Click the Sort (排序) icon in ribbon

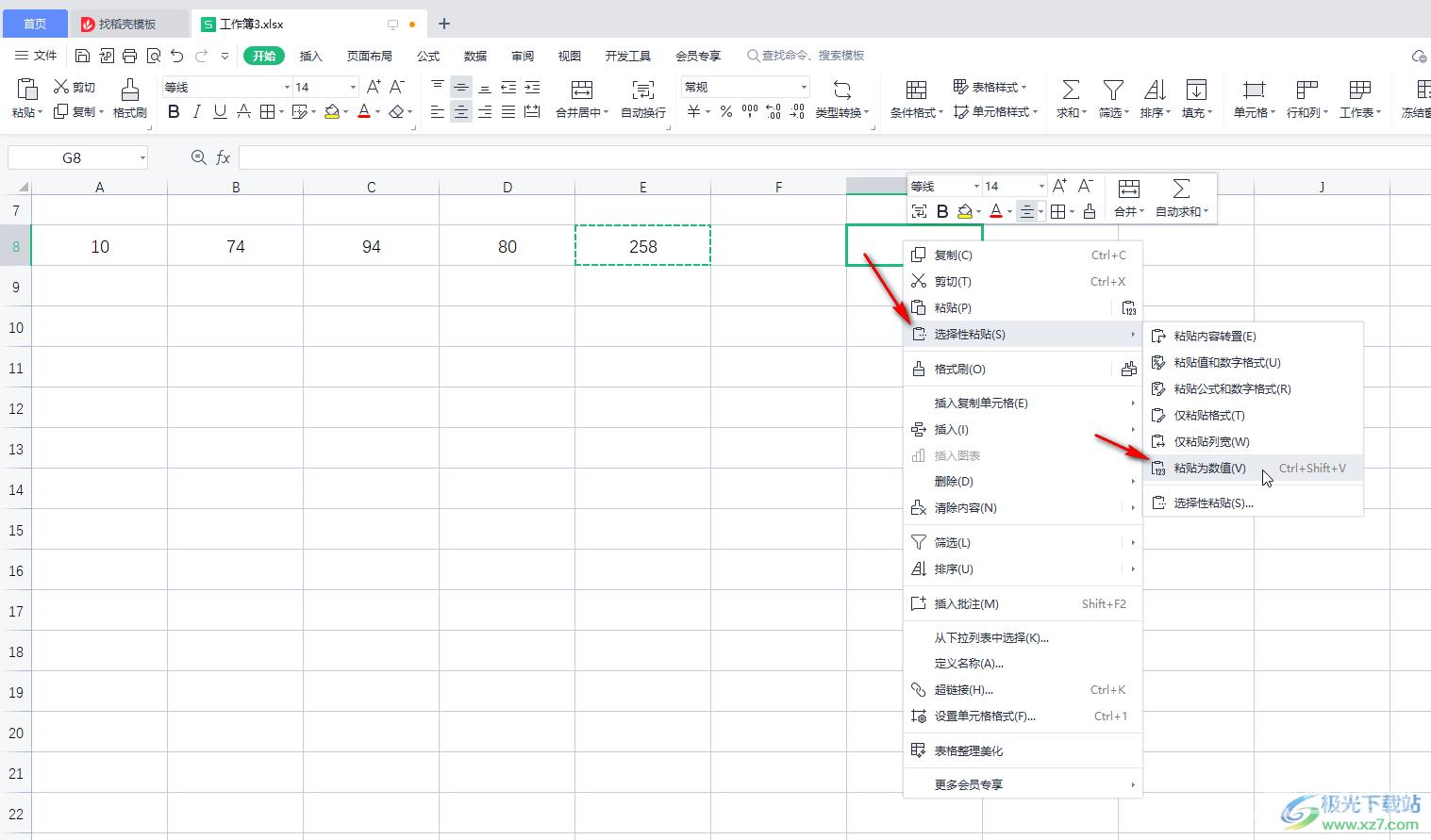[1155, 90]
